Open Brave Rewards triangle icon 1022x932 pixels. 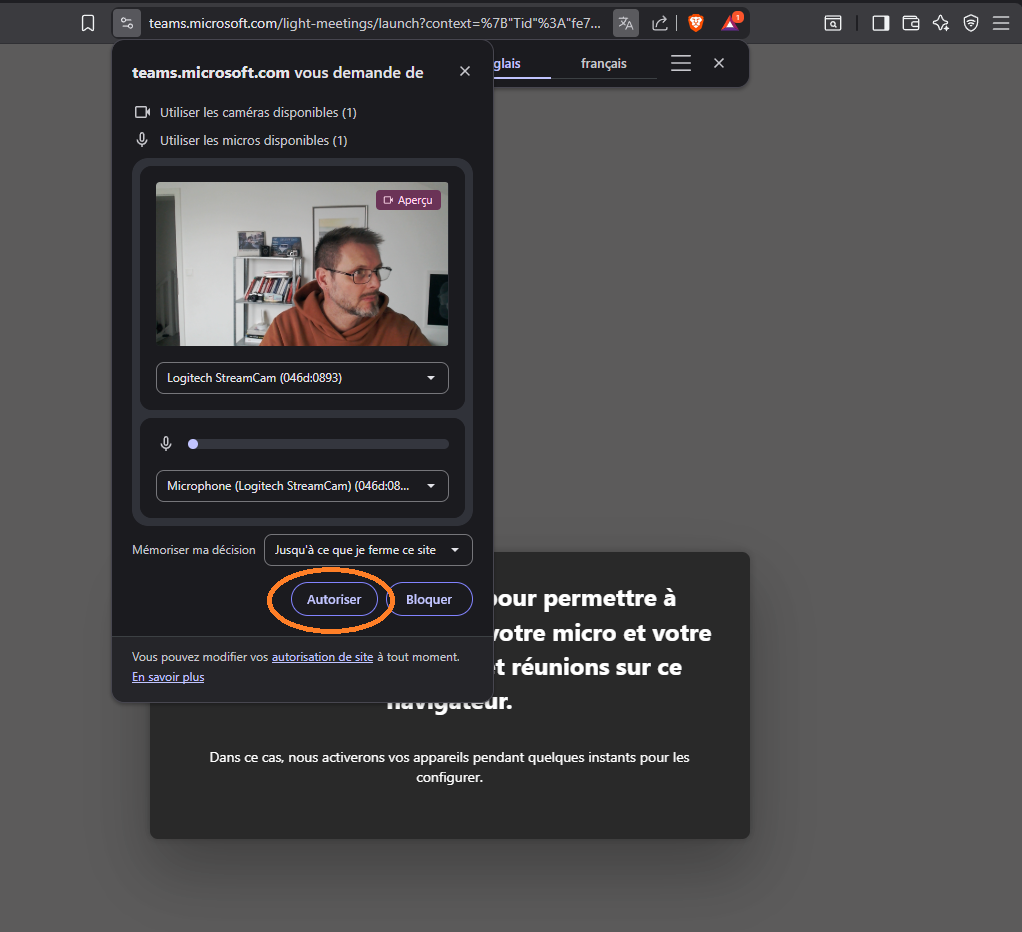click(x=731, y=23)
